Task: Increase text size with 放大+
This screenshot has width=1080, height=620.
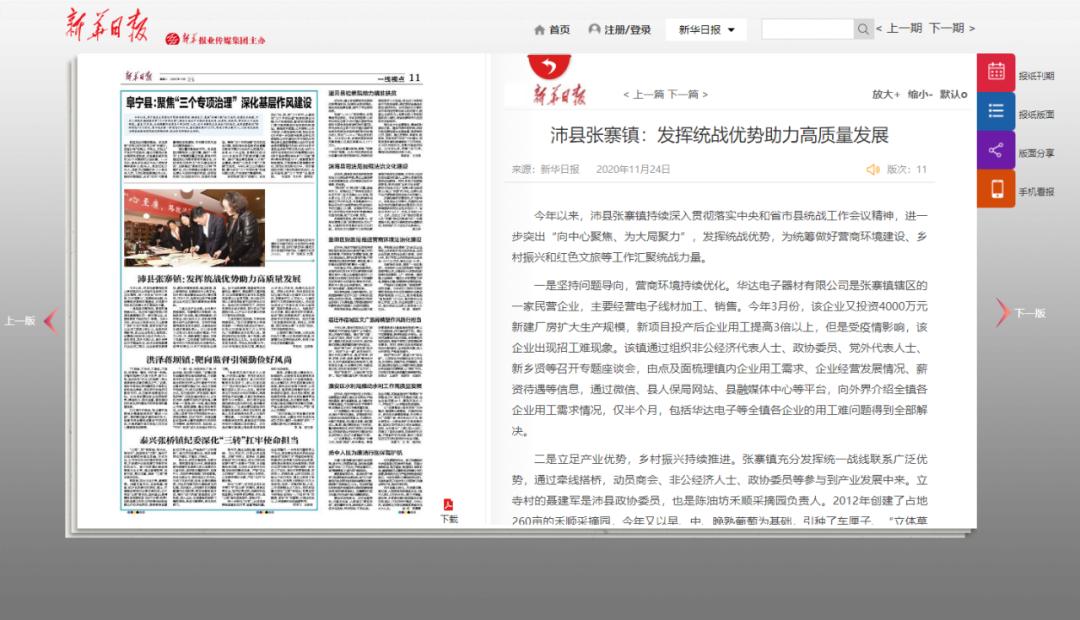Action: tap(886, 94)
